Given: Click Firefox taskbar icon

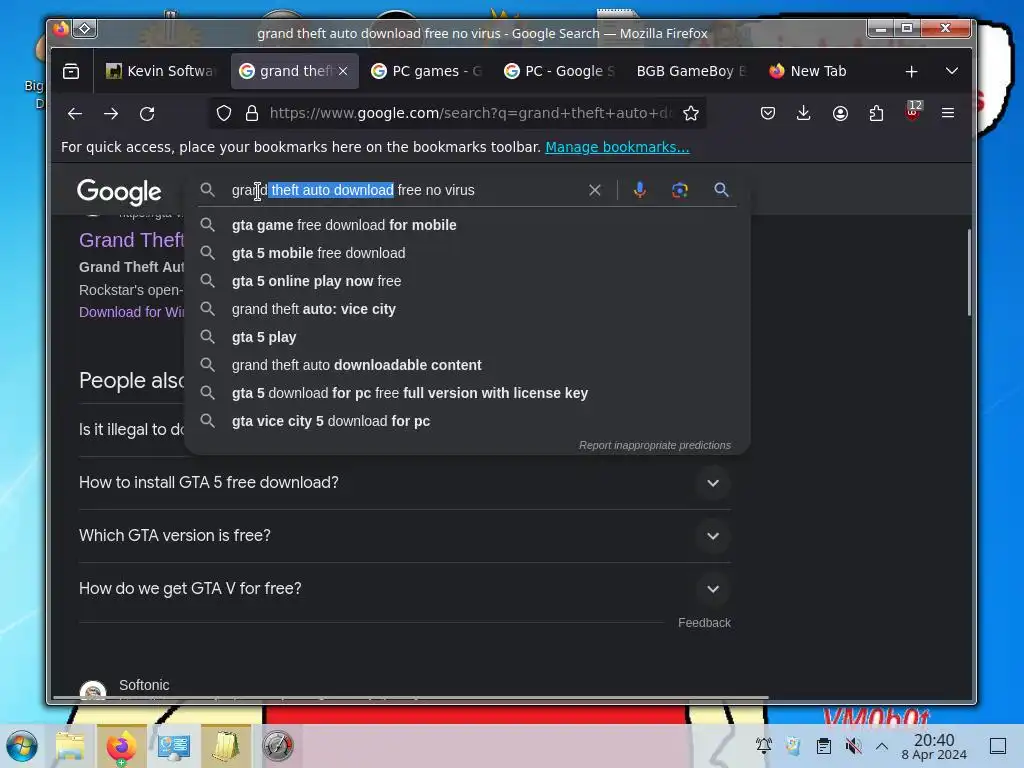Looking at the screenshot, I should (x=121, y=746).
